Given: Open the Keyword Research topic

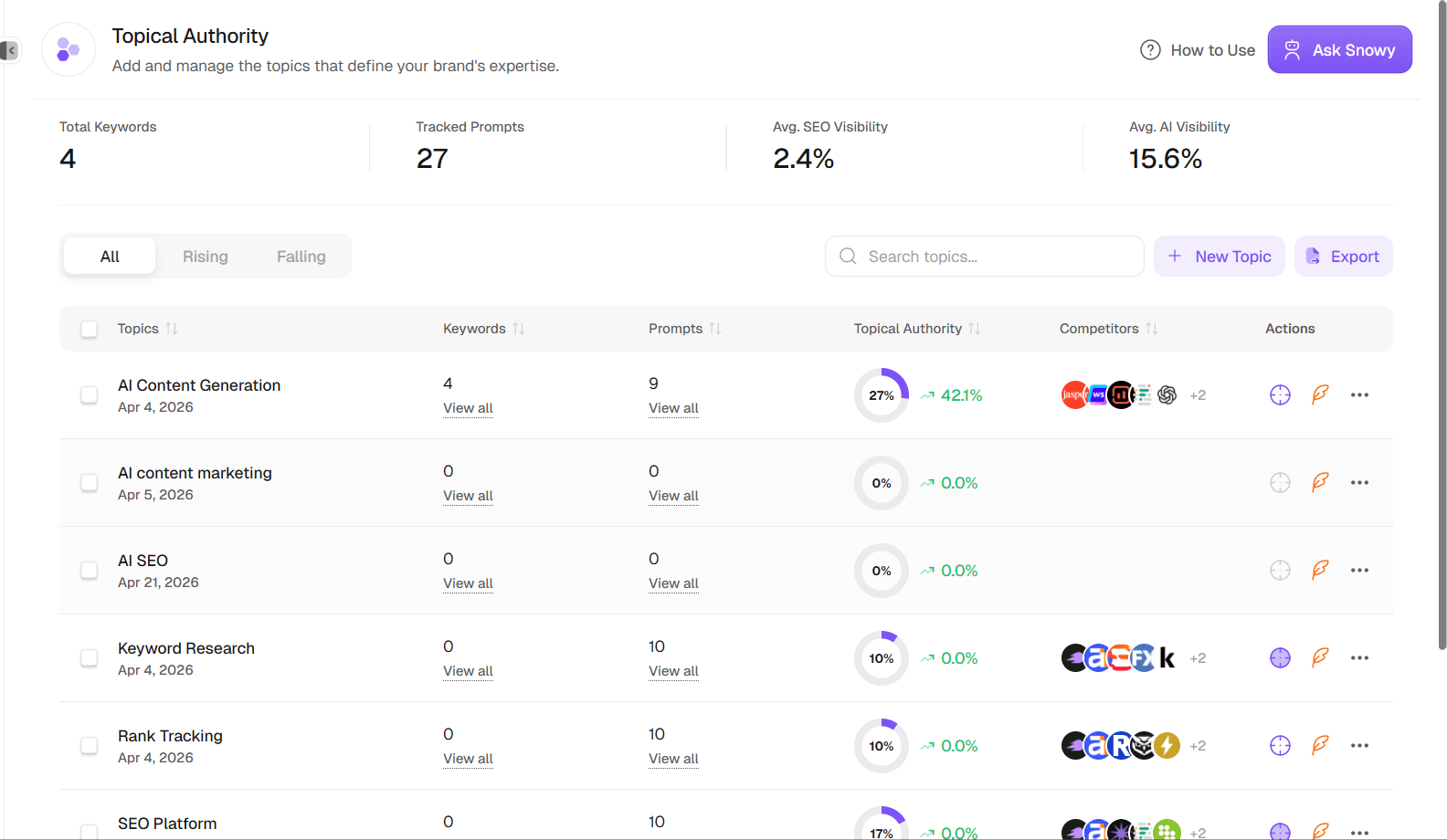Looking at the screenshot, I should pyautogui.click(x=186, y=648).
